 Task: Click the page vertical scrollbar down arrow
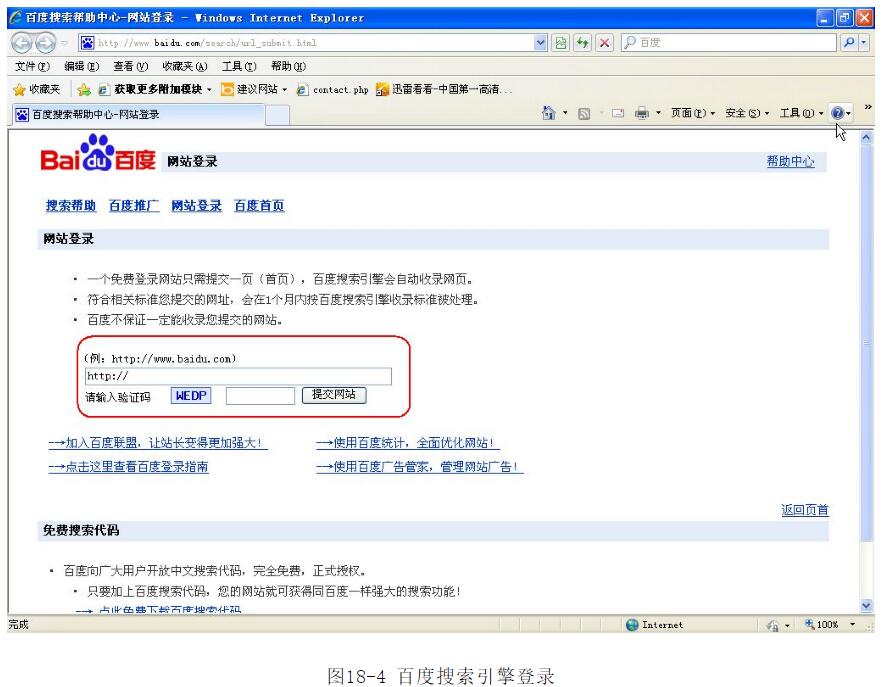pos(866,606)
